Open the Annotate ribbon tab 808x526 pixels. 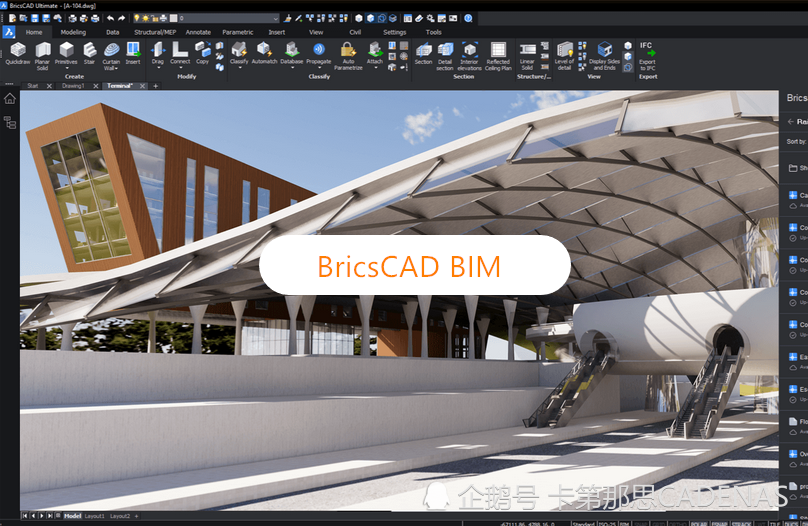pyautogui.click(x=198, y=32)
